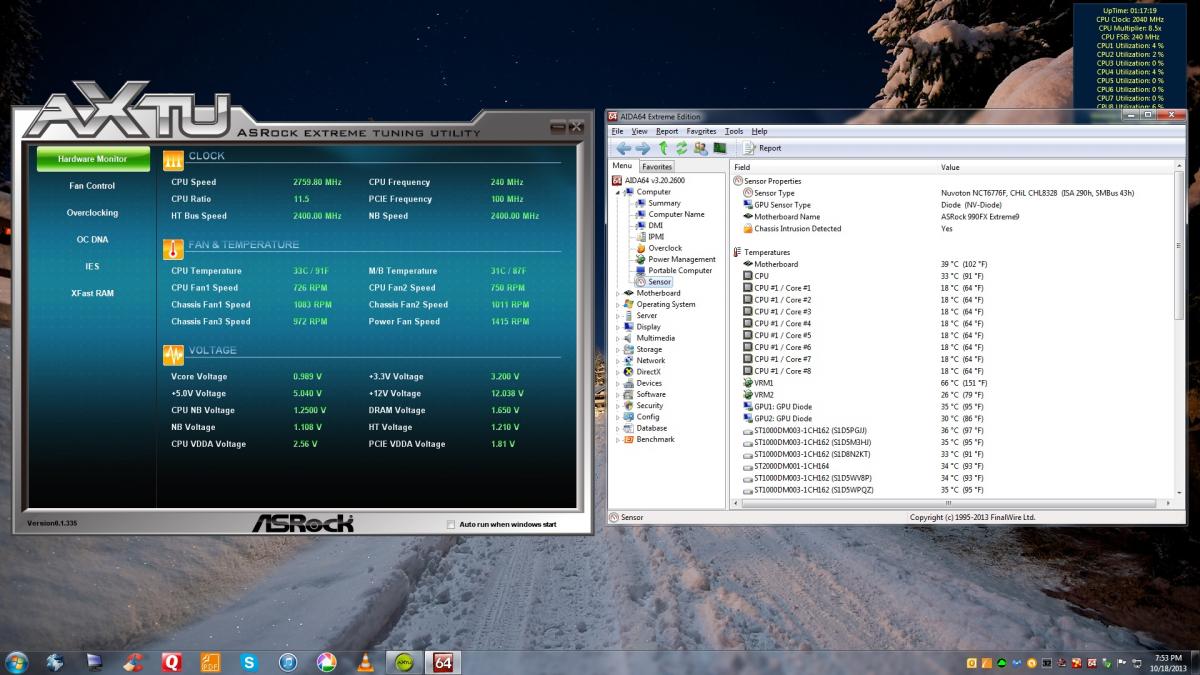Select Portable Computer in the AIDA64 tree
Screen dimensions: 1200x675
click(680, 270)
